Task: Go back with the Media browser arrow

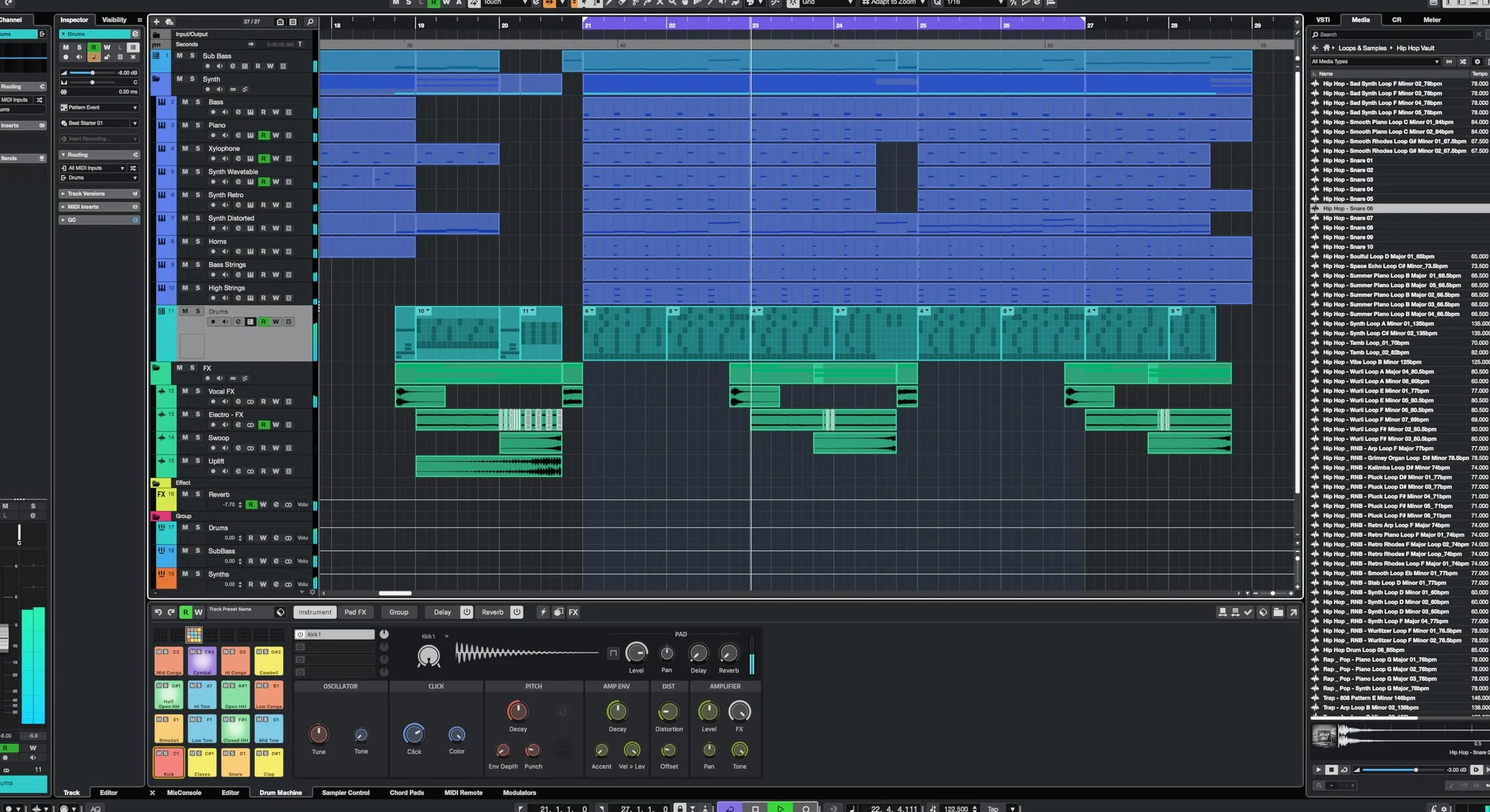Action: coord(1315,48)
